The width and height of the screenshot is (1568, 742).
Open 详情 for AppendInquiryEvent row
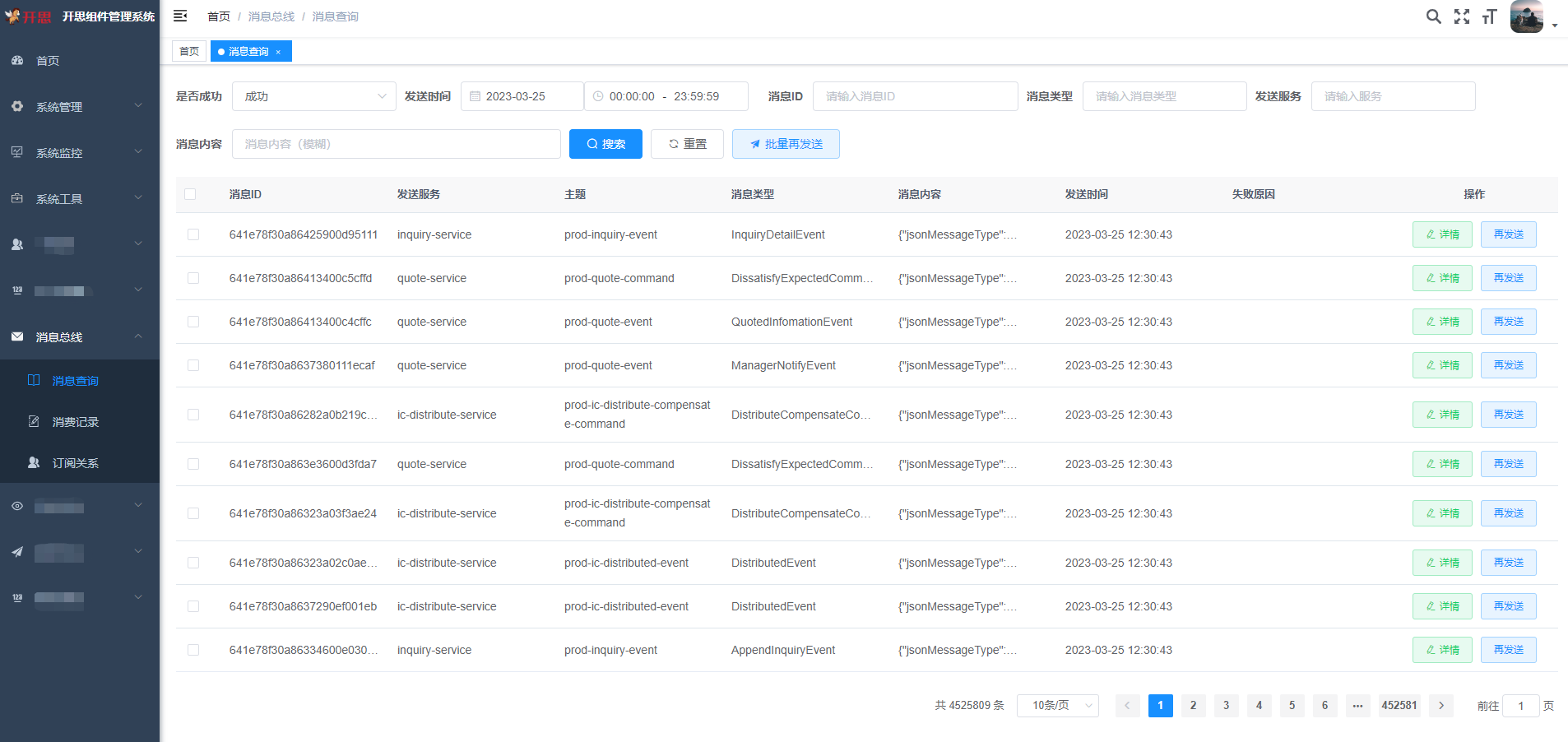[1442, 650]
